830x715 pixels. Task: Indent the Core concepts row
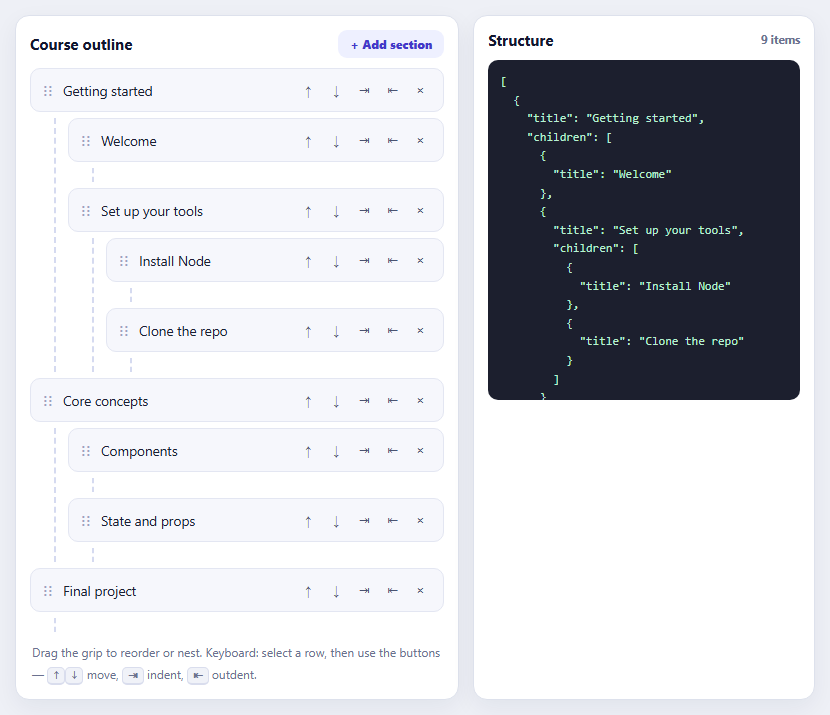click(364, 401)
